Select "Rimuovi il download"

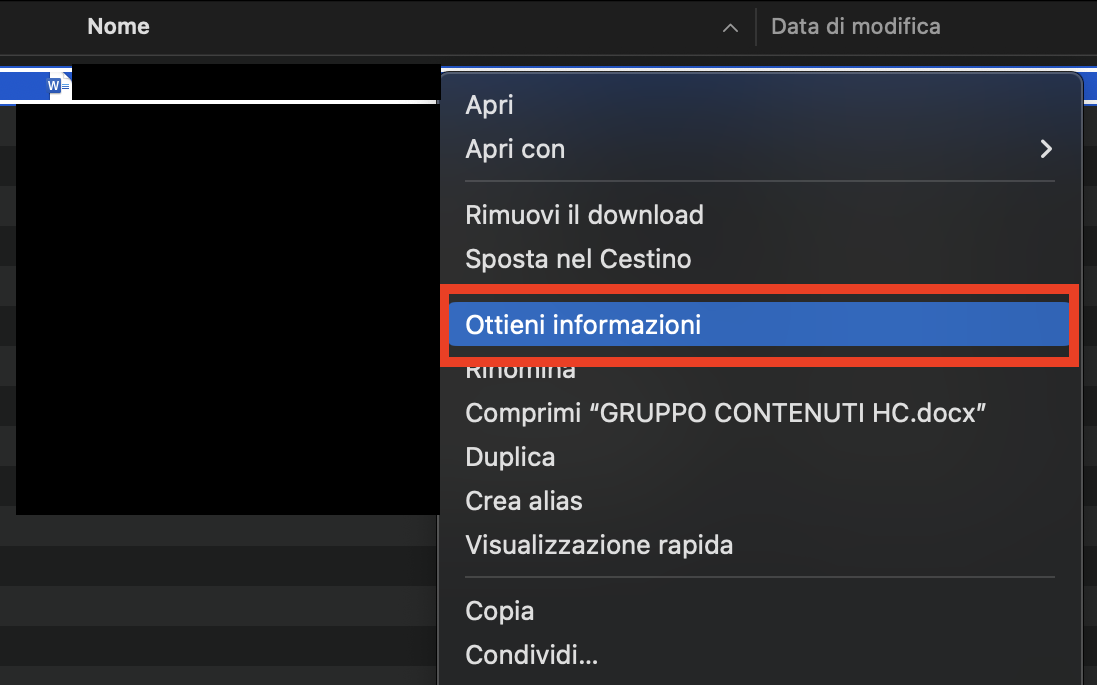coord(584,214)
